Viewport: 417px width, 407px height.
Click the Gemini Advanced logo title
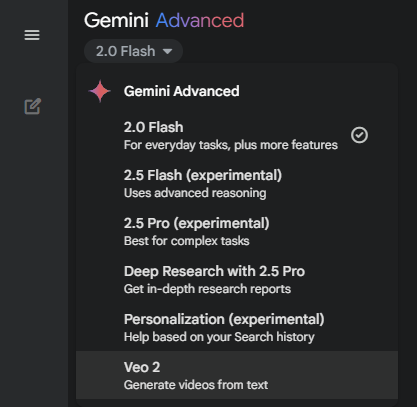pos(164,20)
